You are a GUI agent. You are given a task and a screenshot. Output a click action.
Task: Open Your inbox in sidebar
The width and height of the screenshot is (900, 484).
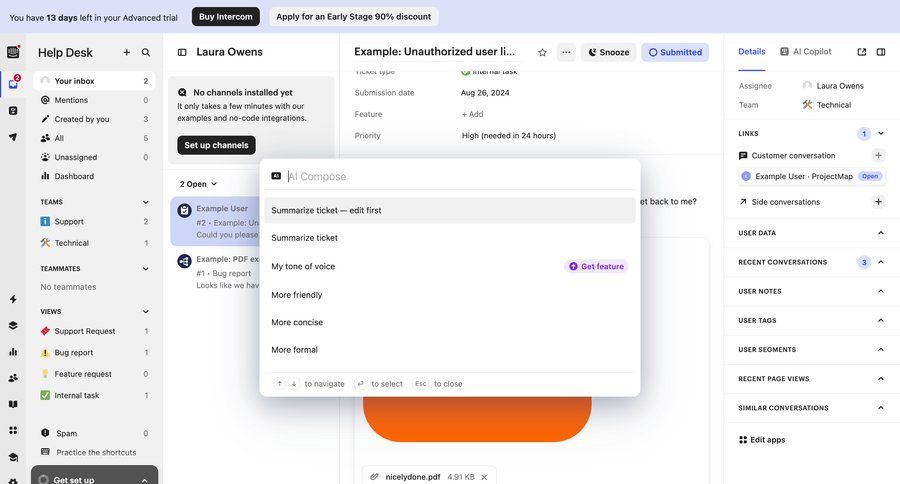[94, 81]
